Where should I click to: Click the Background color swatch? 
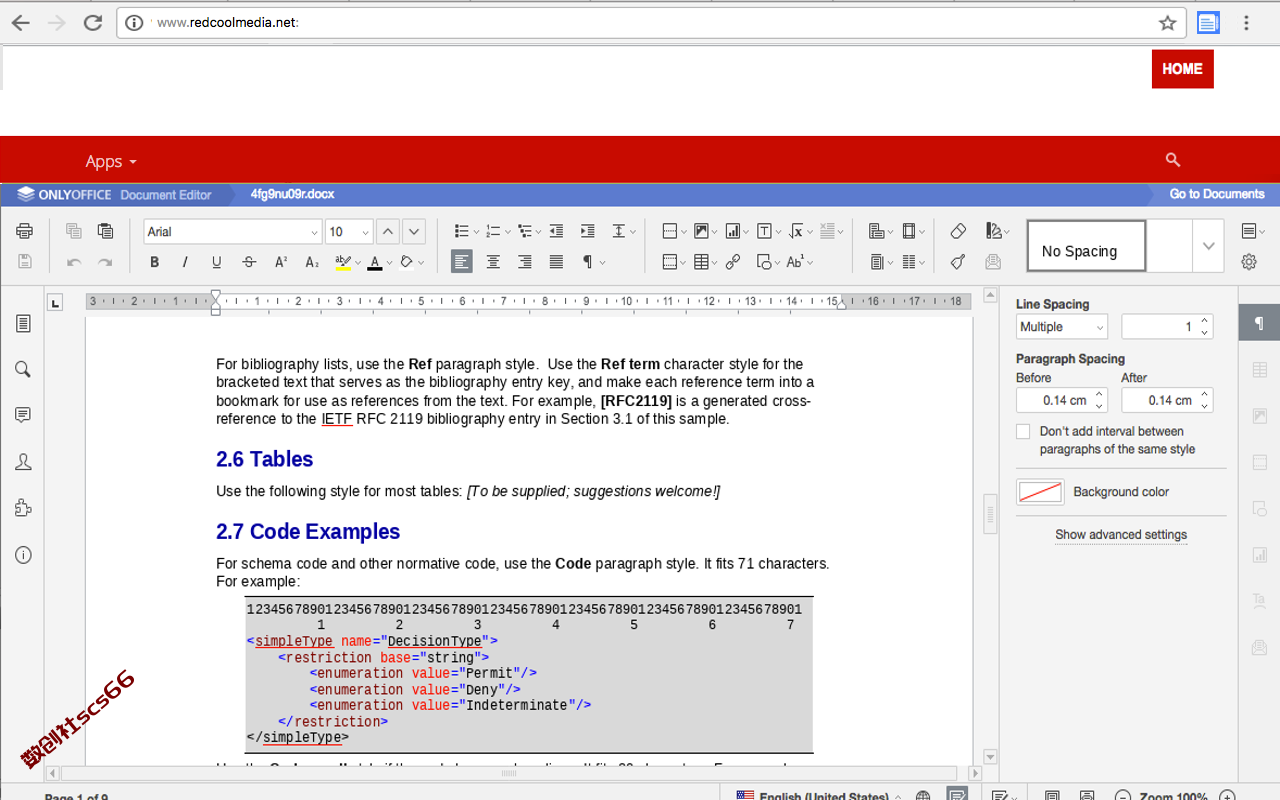point(1040,492)
